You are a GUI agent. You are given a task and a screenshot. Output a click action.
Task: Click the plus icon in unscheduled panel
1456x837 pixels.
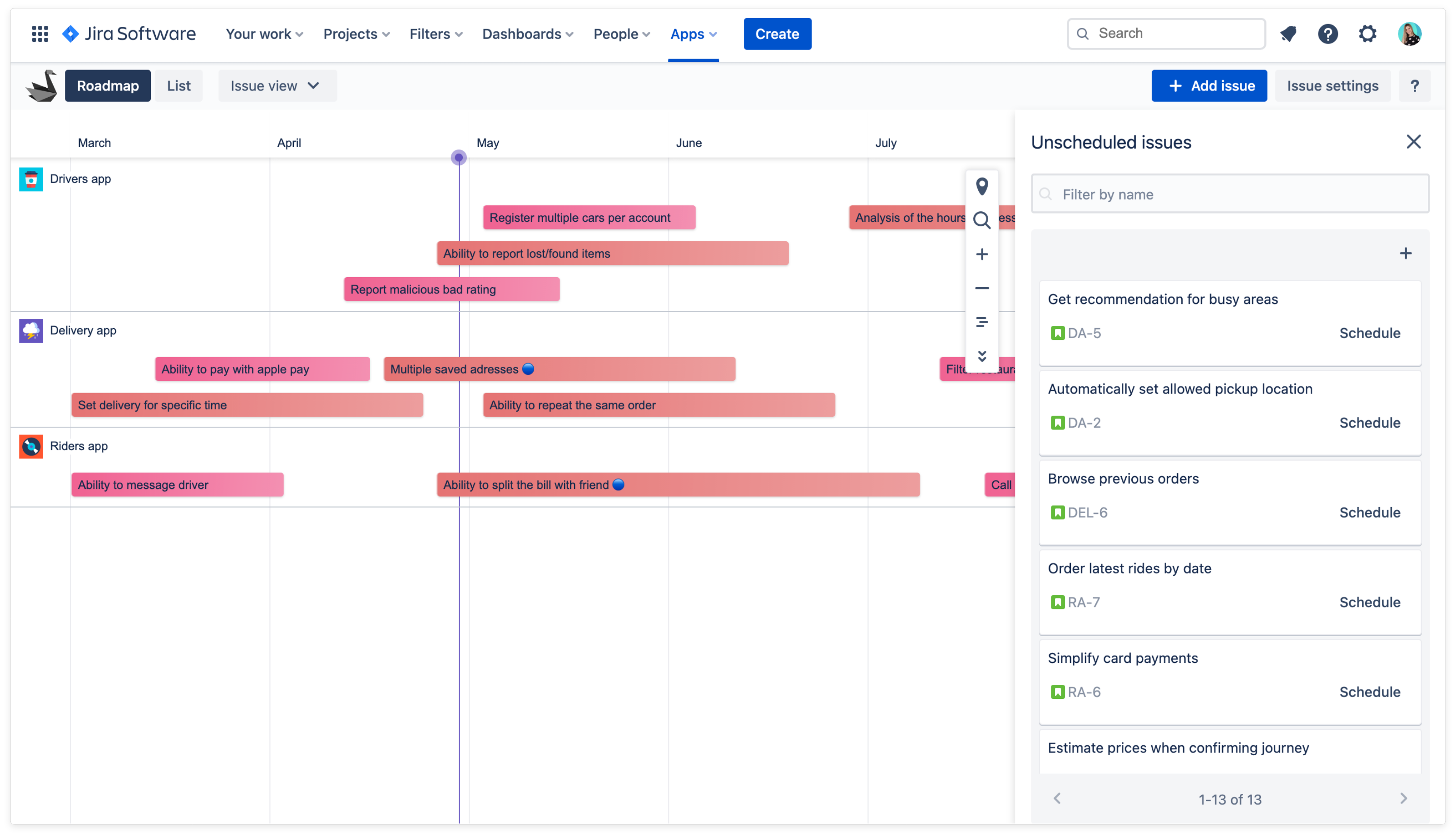pos(1405,254)
